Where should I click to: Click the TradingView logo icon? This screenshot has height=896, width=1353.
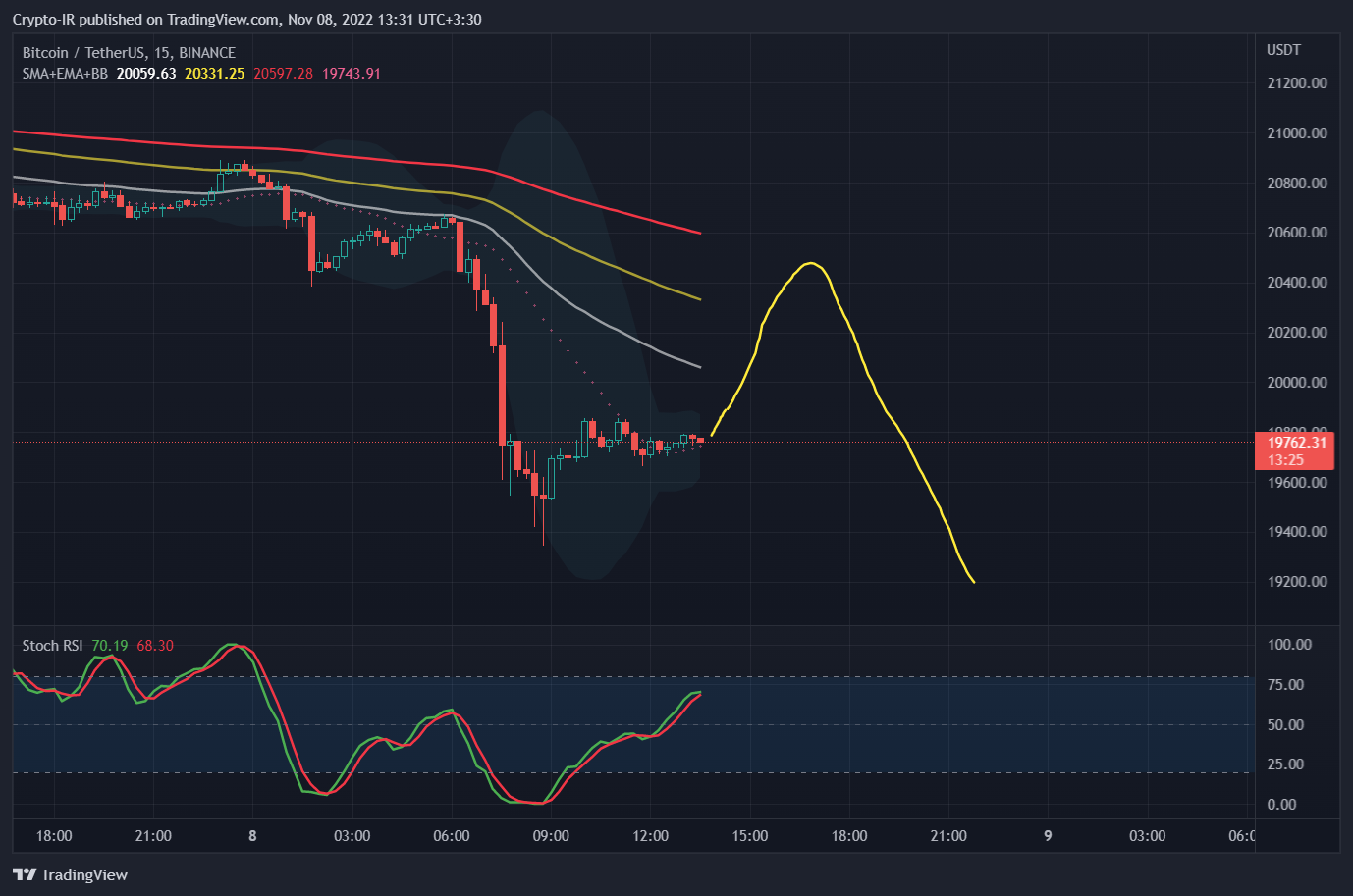tap(25, 874)
